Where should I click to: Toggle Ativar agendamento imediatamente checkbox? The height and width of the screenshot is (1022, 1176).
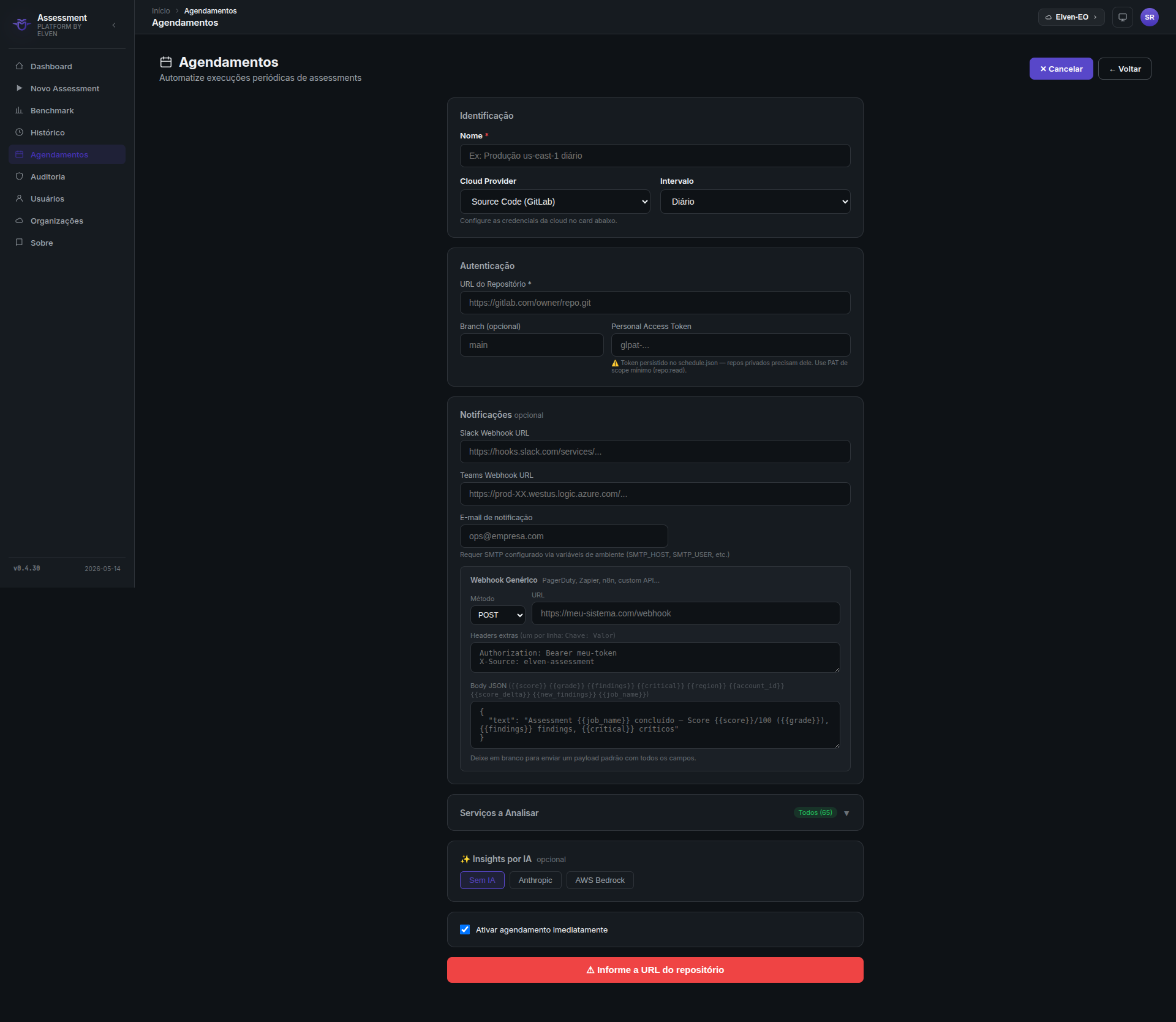465,929
